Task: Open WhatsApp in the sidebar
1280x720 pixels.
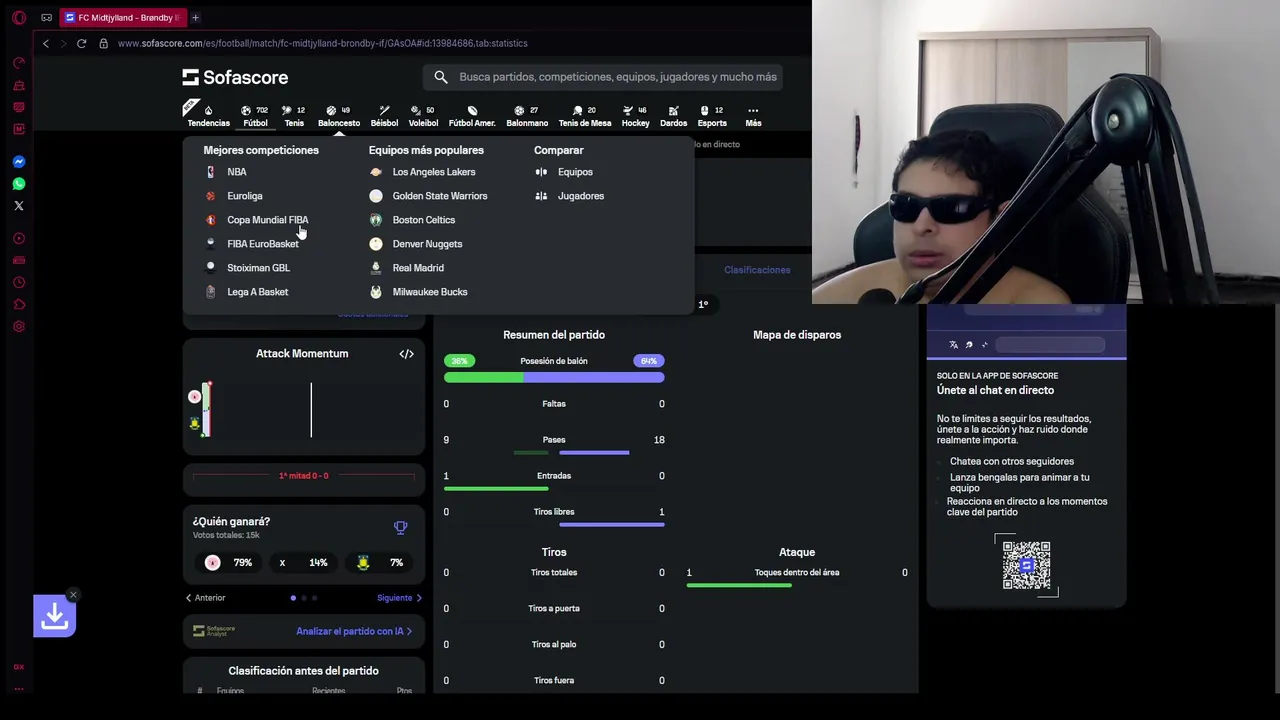Action: pyautogui.click(x=18, y=184)
